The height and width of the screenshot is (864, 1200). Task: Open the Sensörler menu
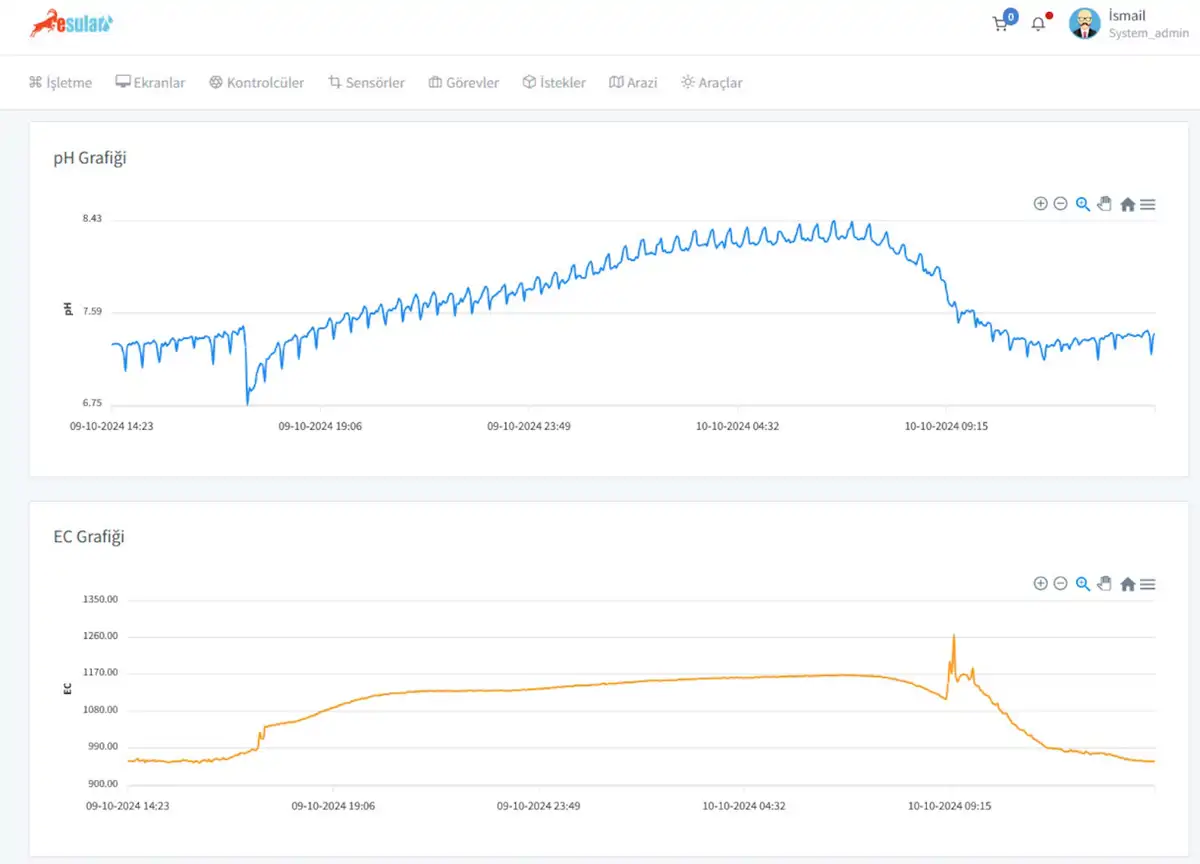pos(366,83)
